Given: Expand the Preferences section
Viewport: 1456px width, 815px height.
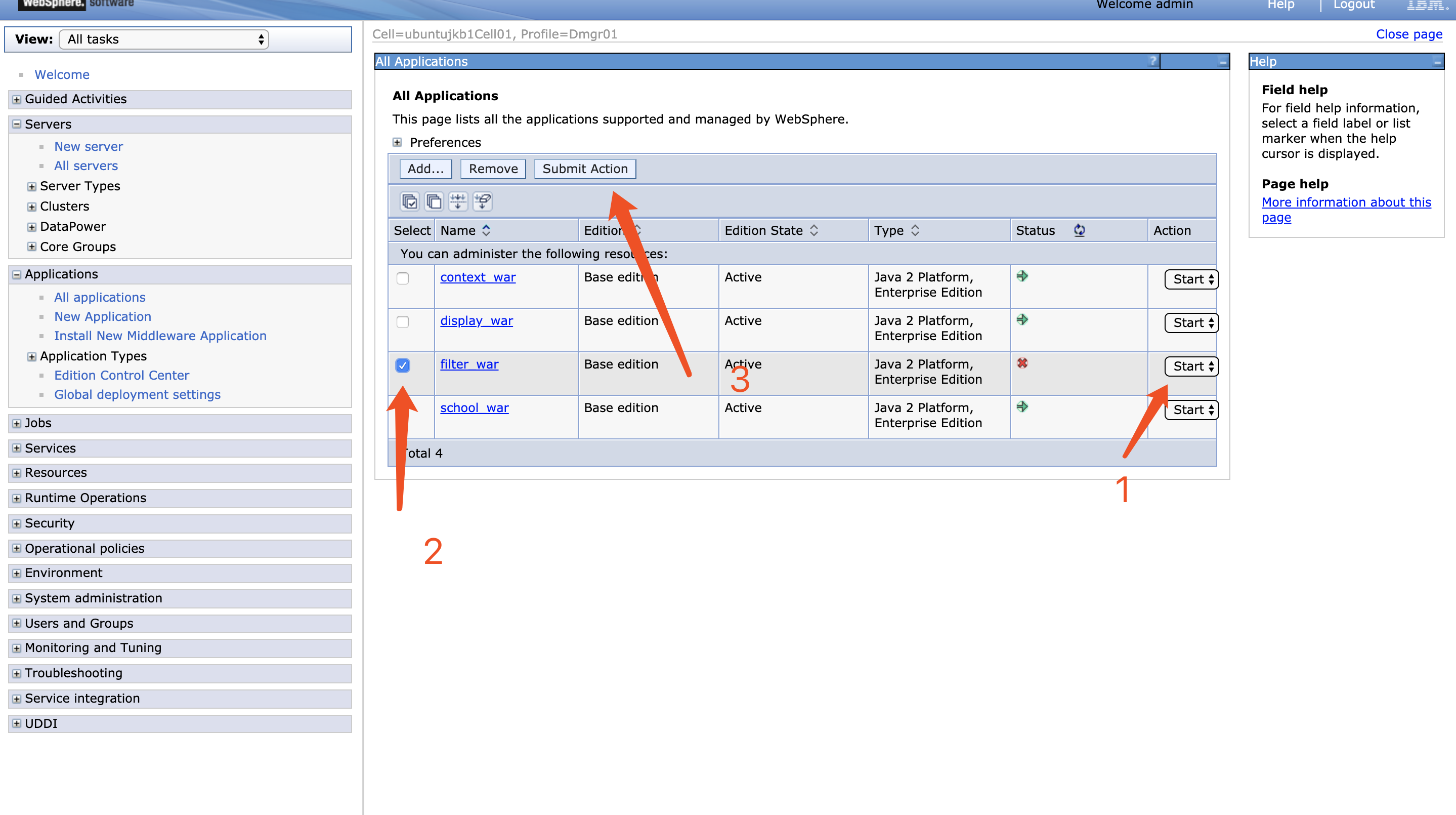Looking at the screenshot, I should pos(397,143).
